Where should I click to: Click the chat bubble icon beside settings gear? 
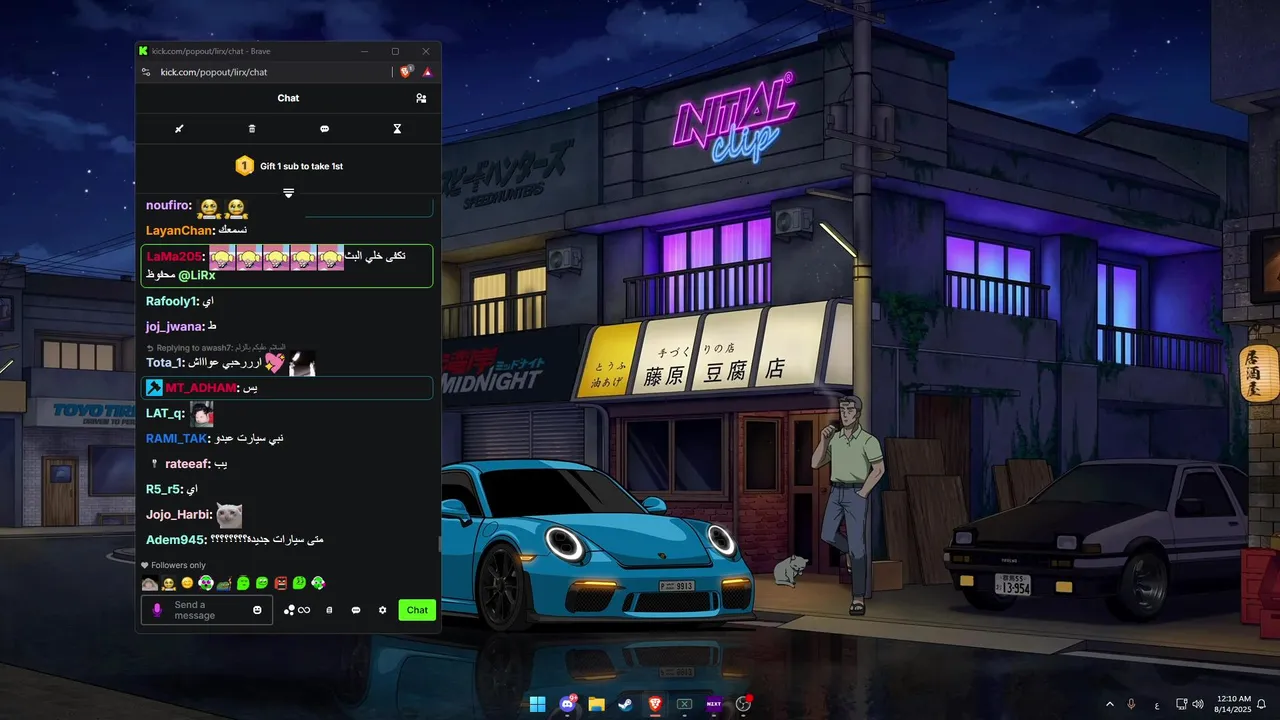pos(356,610)
